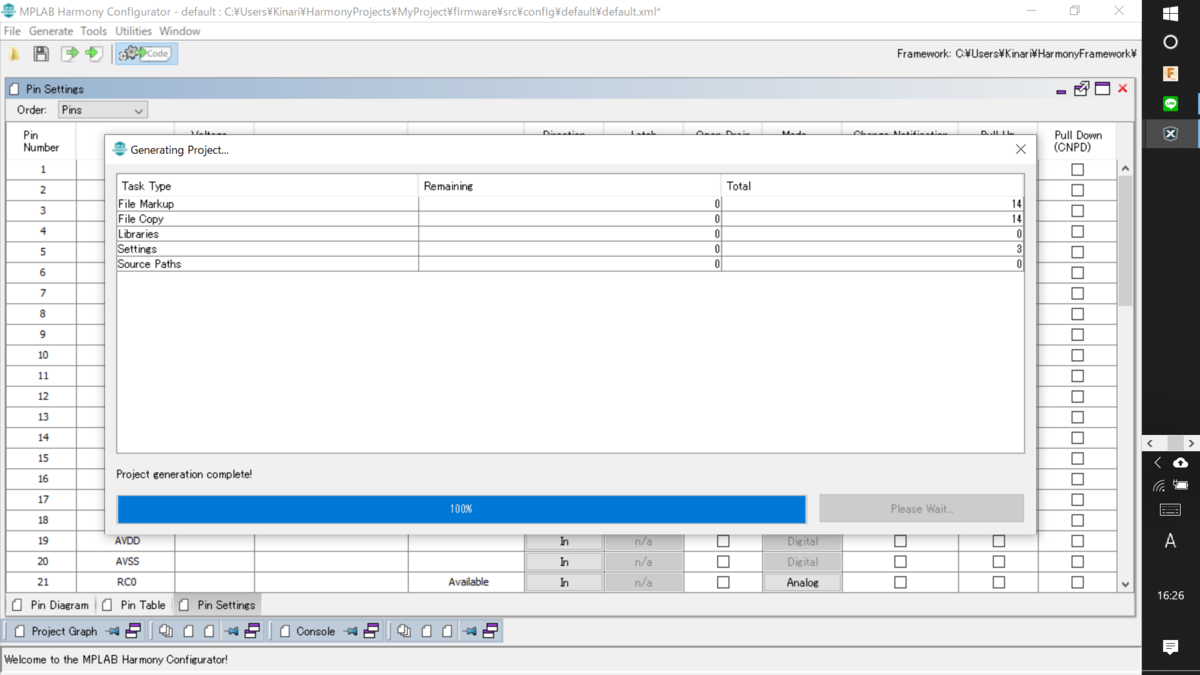
Task: Check Pull Down box for pin 15
Action: pos(1077,458)
